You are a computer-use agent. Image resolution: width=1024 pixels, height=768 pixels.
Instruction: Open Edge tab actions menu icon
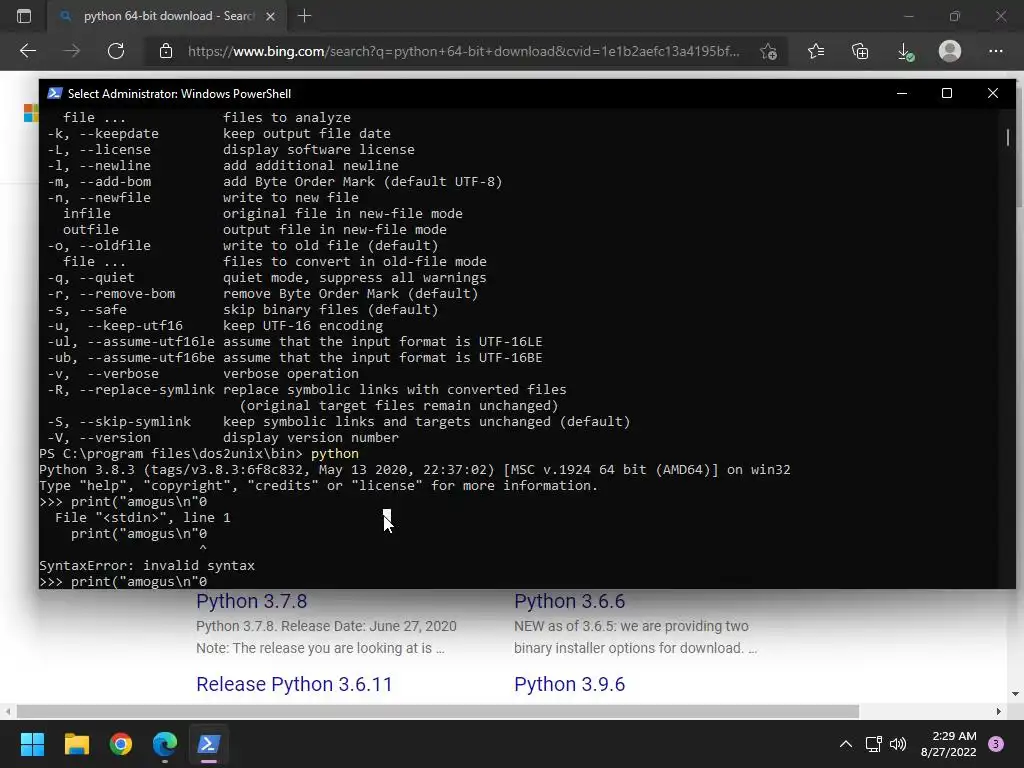pos(24,16)
